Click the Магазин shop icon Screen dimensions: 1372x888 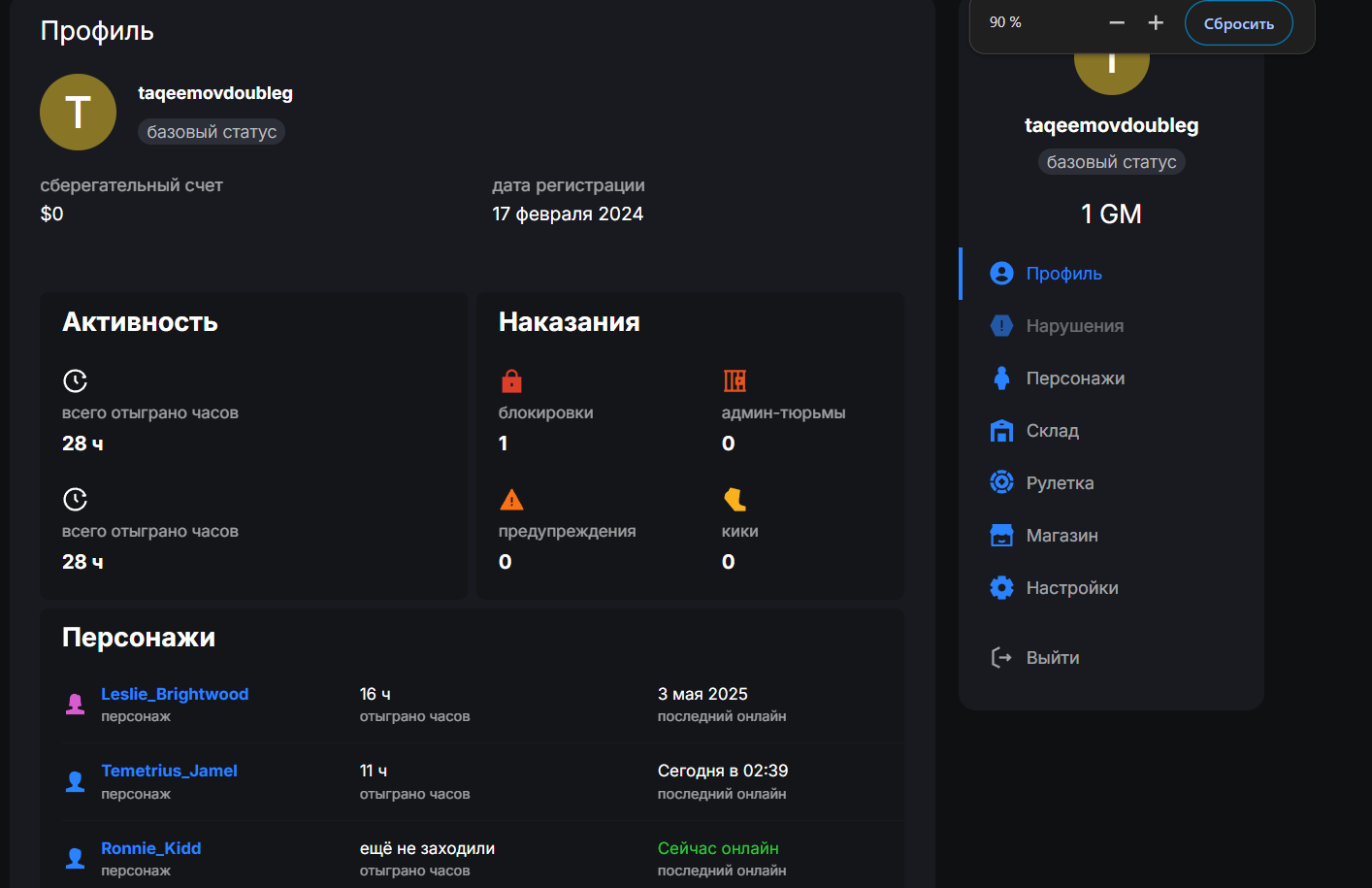pyautogui.click(x=1001, y=536)
